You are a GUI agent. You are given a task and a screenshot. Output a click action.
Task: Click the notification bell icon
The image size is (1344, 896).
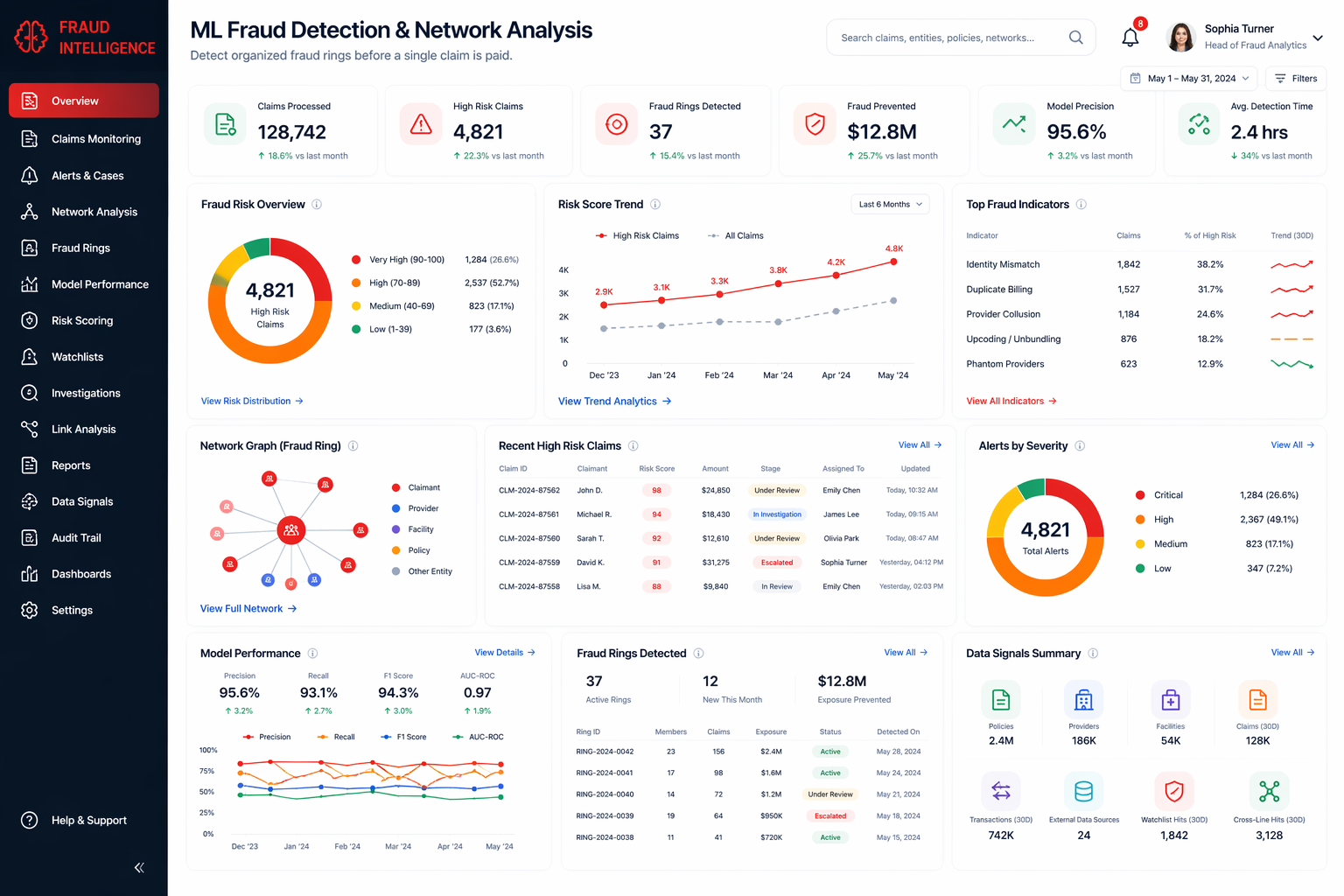point(1130,38)
